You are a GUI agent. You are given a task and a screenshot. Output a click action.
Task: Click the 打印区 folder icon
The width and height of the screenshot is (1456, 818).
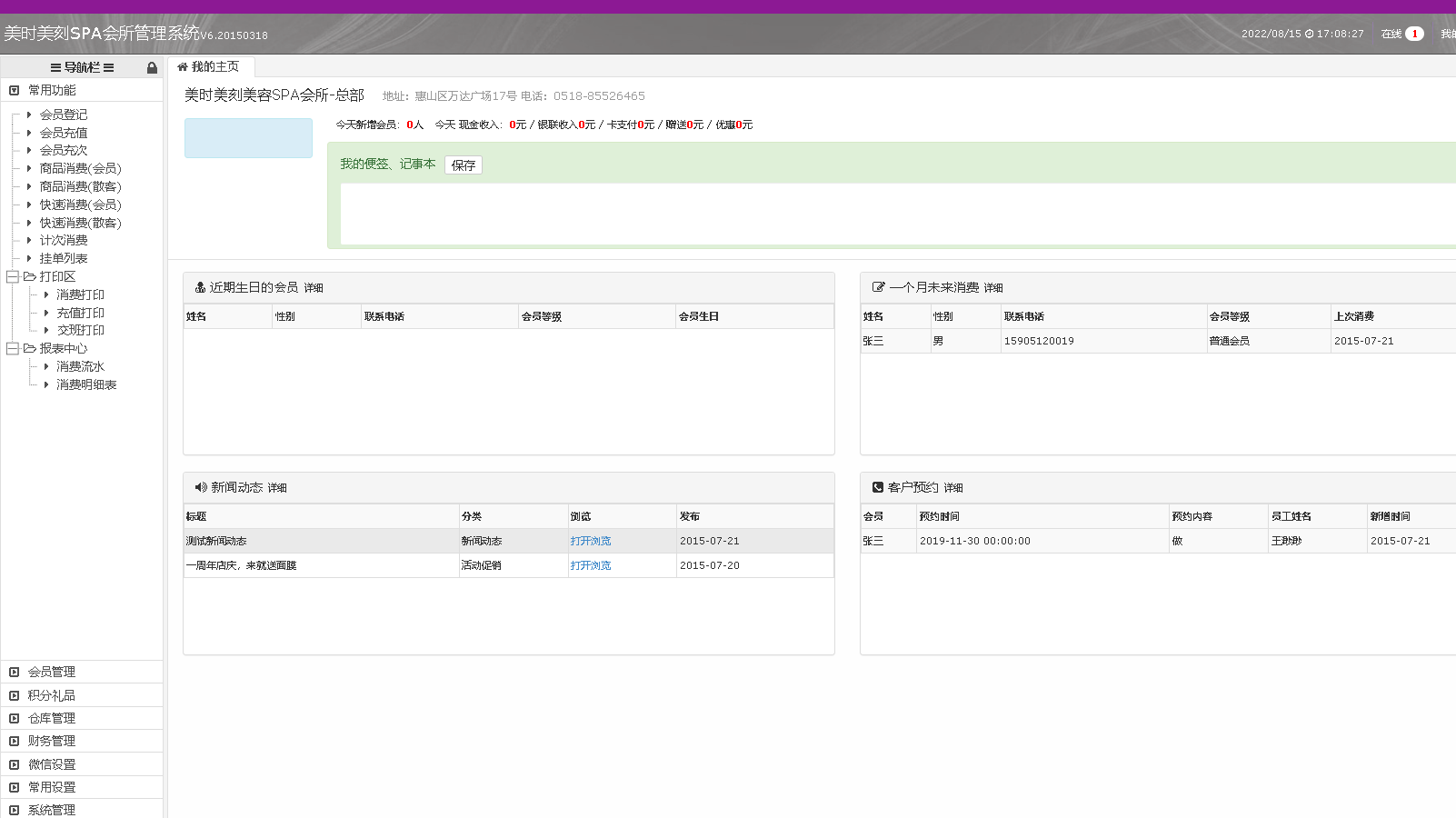30,276
